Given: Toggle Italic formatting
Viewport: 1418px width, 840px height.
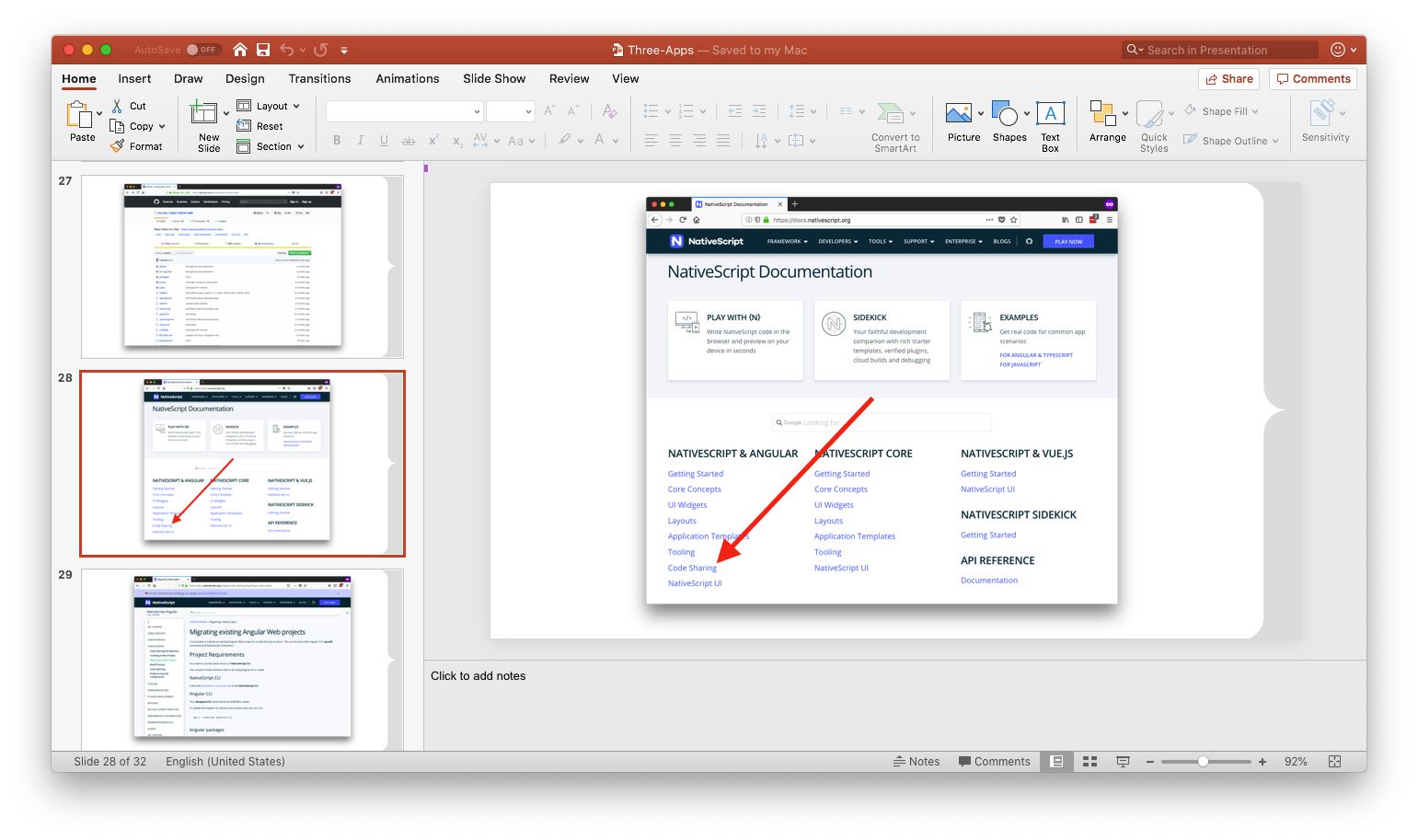Looking at the screenshot, I should pyautogui.click(x=361, y=141).
